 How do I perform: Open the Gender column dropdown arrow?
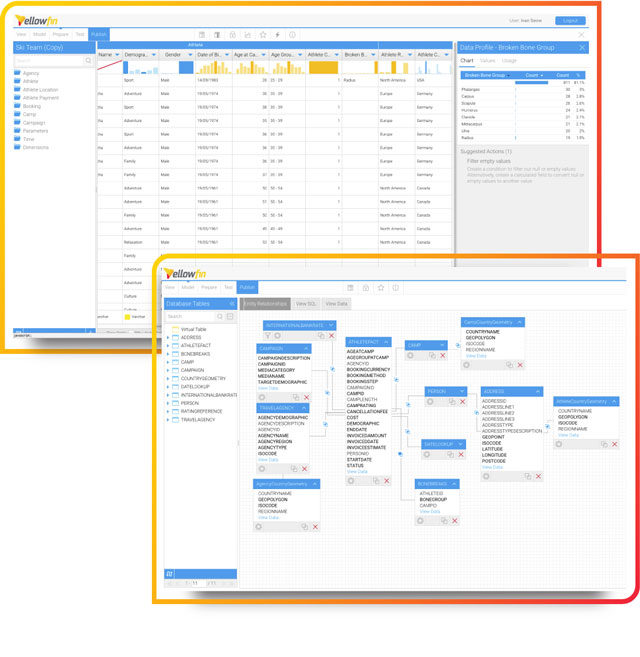click(190, 55)
